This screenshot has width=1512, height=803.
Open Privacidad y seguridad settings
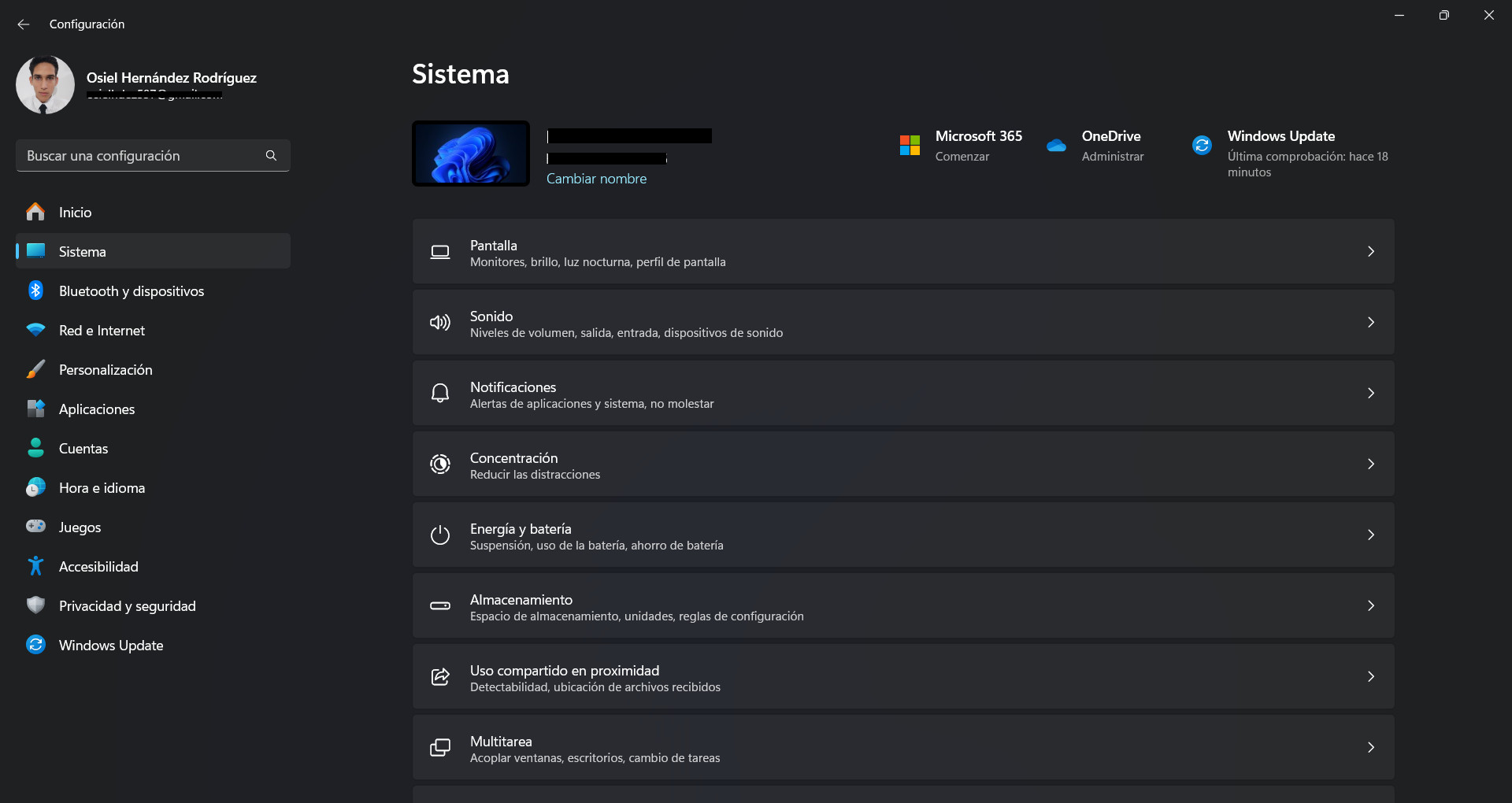pos(127,606)
